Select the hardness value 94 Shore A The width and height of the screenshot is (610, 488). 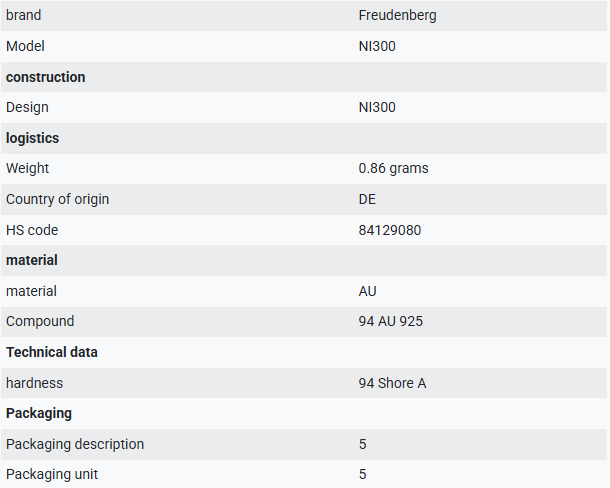point(393,383)
